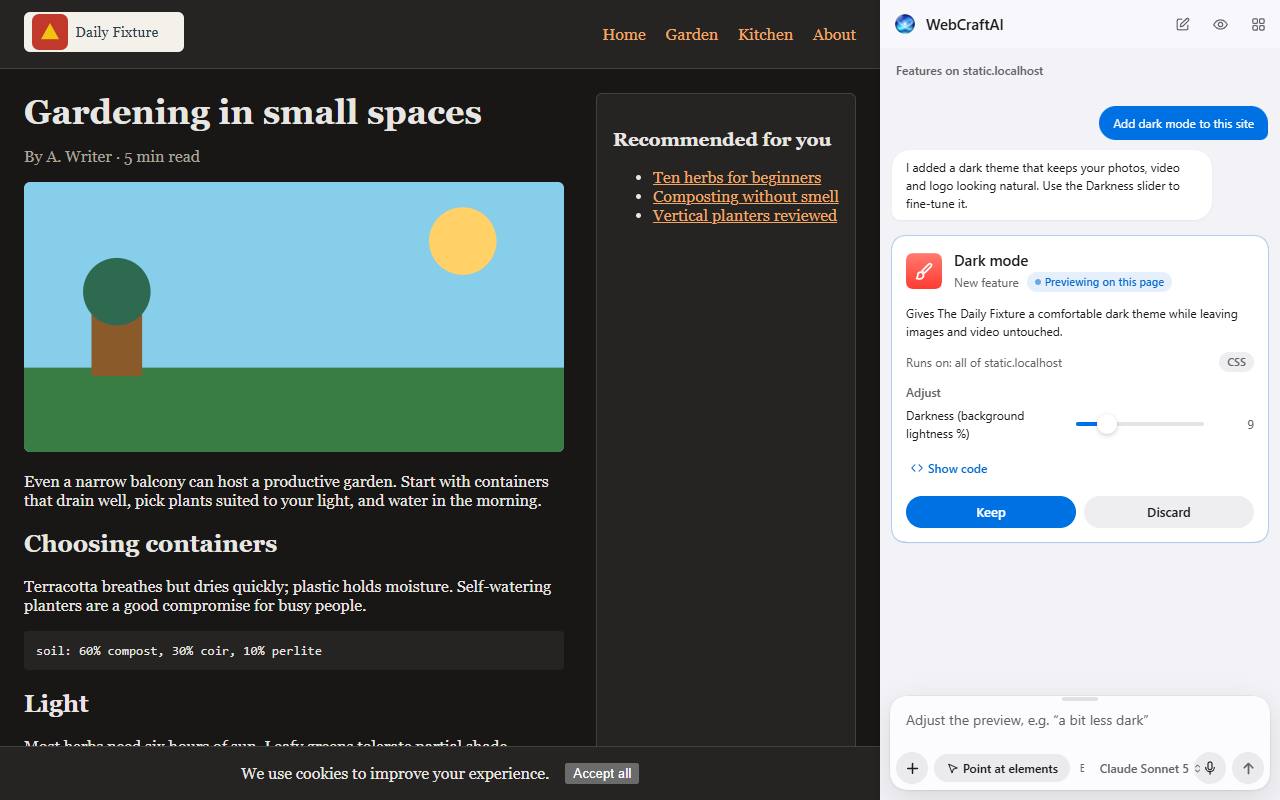1280x800 pixels.
Task: Open Ten herbs for beginners link
Action: (x=737, y=177)
